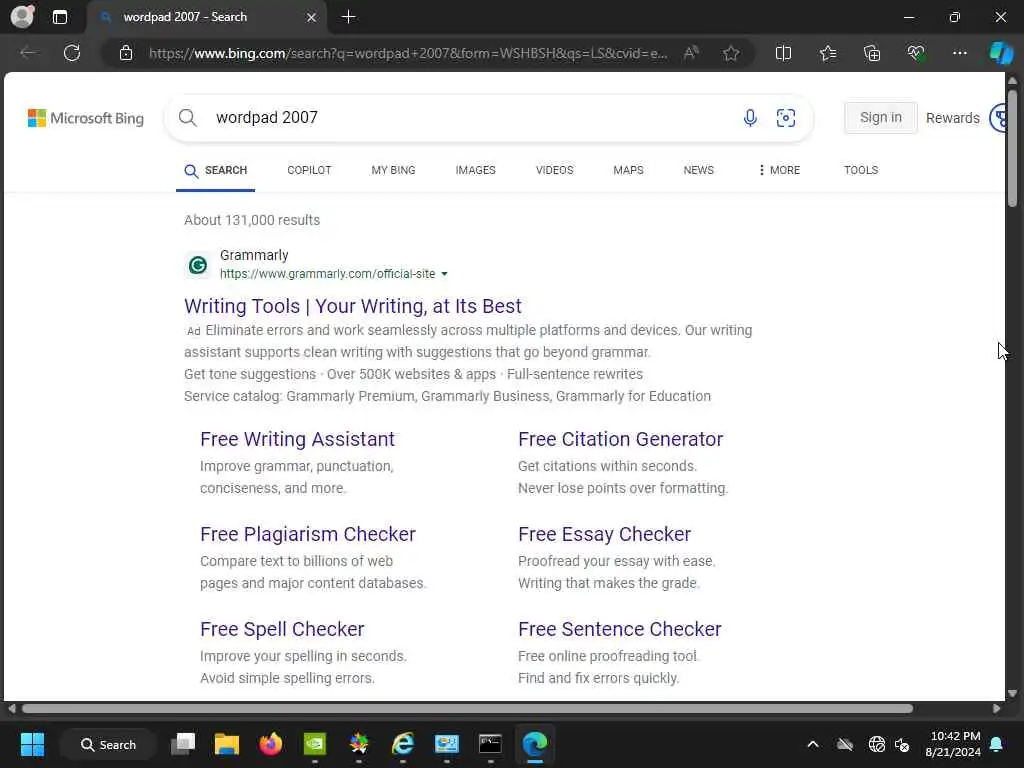The width and height of the screenshot is (1024, 768).
Task: View site information lock icon
Action: (126, 53)
